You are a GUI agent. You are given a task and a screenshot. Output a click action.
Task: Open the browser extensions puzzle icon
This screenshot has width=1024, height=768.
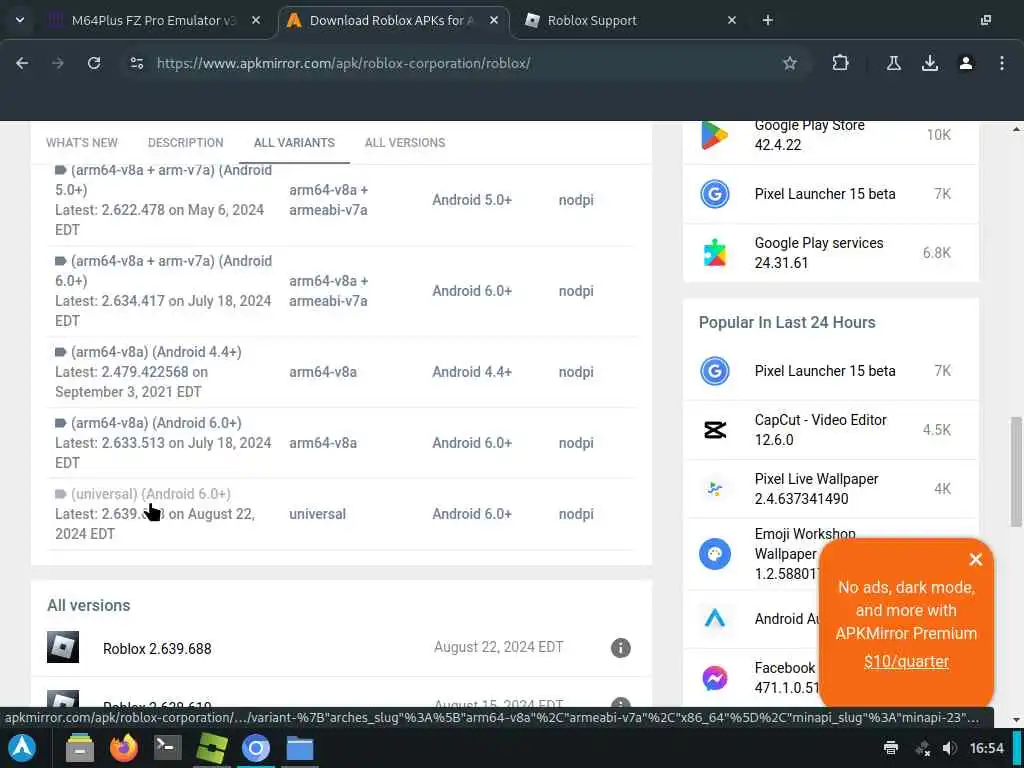(x=840, y=63)
